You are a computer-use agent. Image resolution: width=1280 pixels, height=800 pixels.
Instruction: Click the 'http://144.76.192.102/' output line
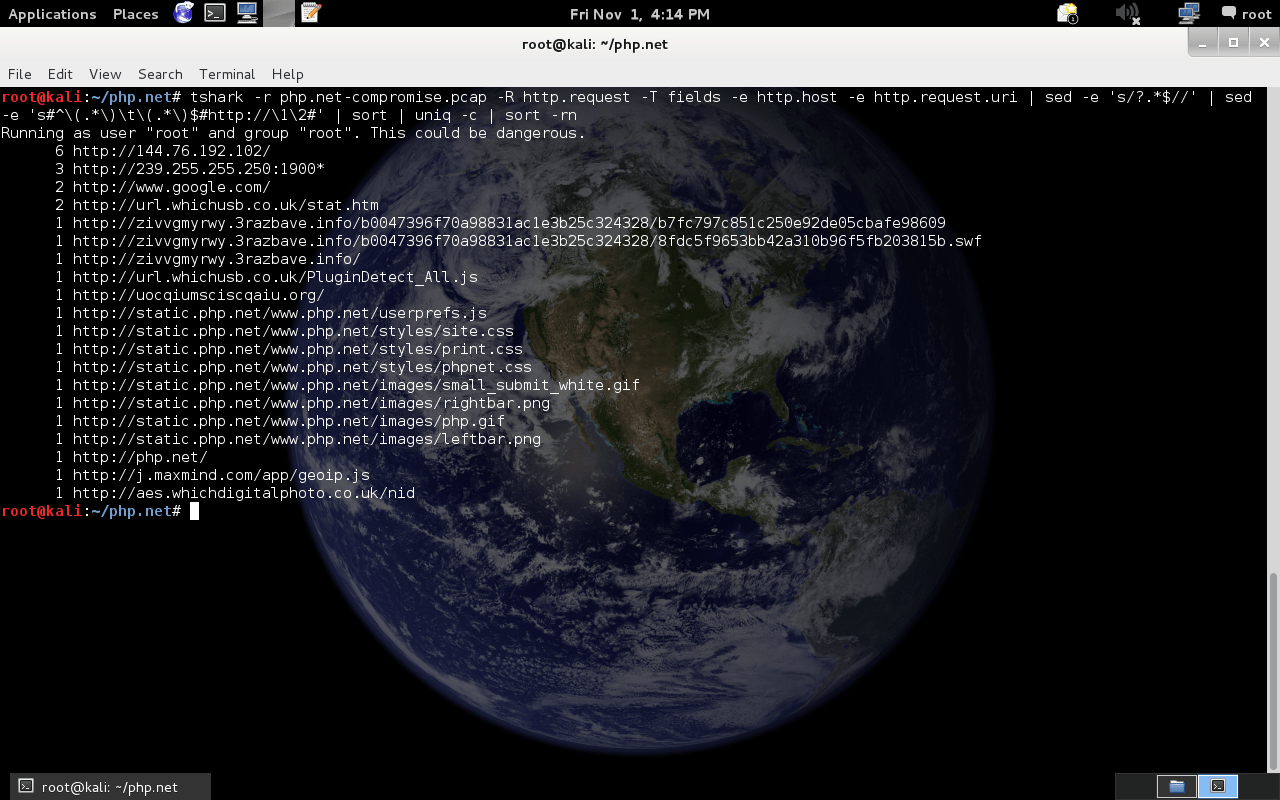(x=171, y=151)
